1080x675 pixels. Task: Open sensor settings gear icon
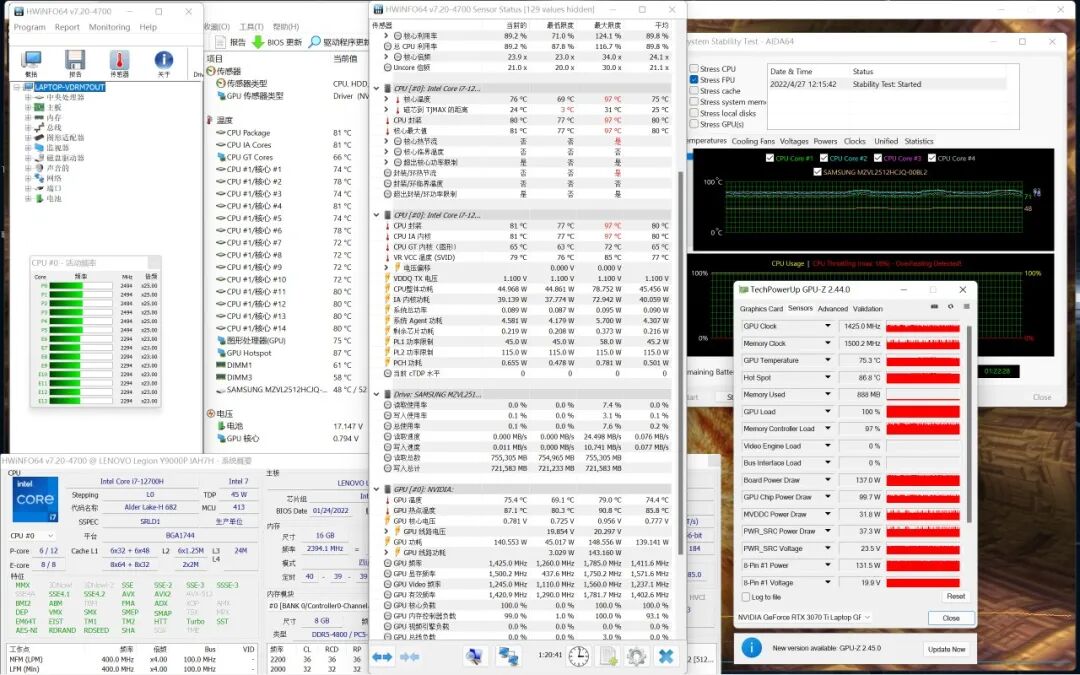click(x=636, y=656)
